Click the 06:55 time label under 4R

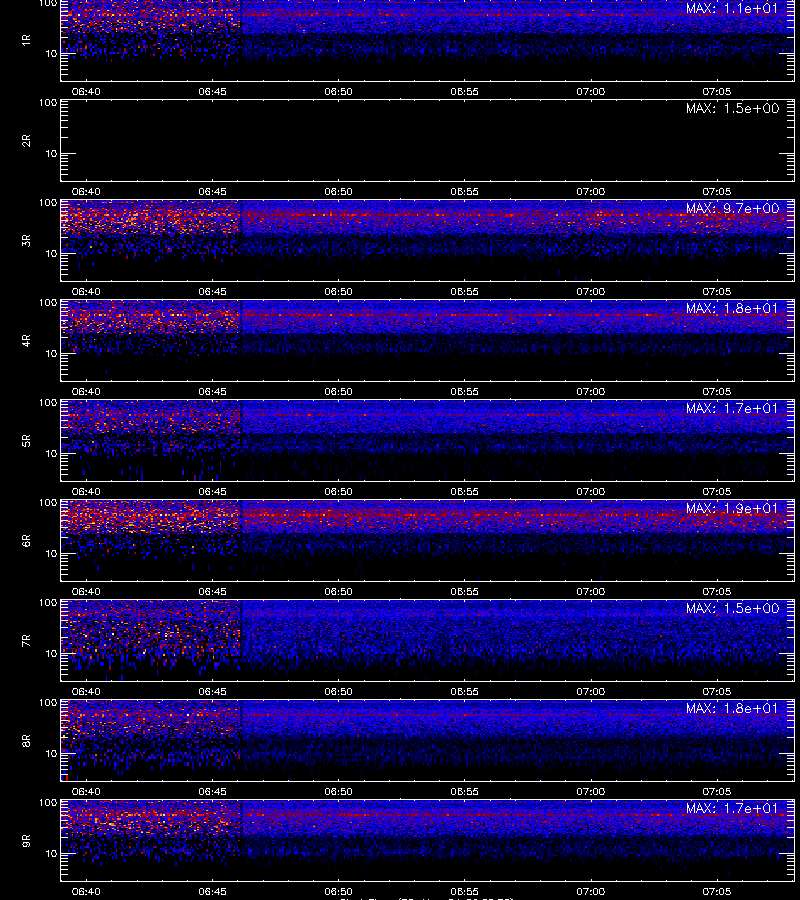coord(464,391)
